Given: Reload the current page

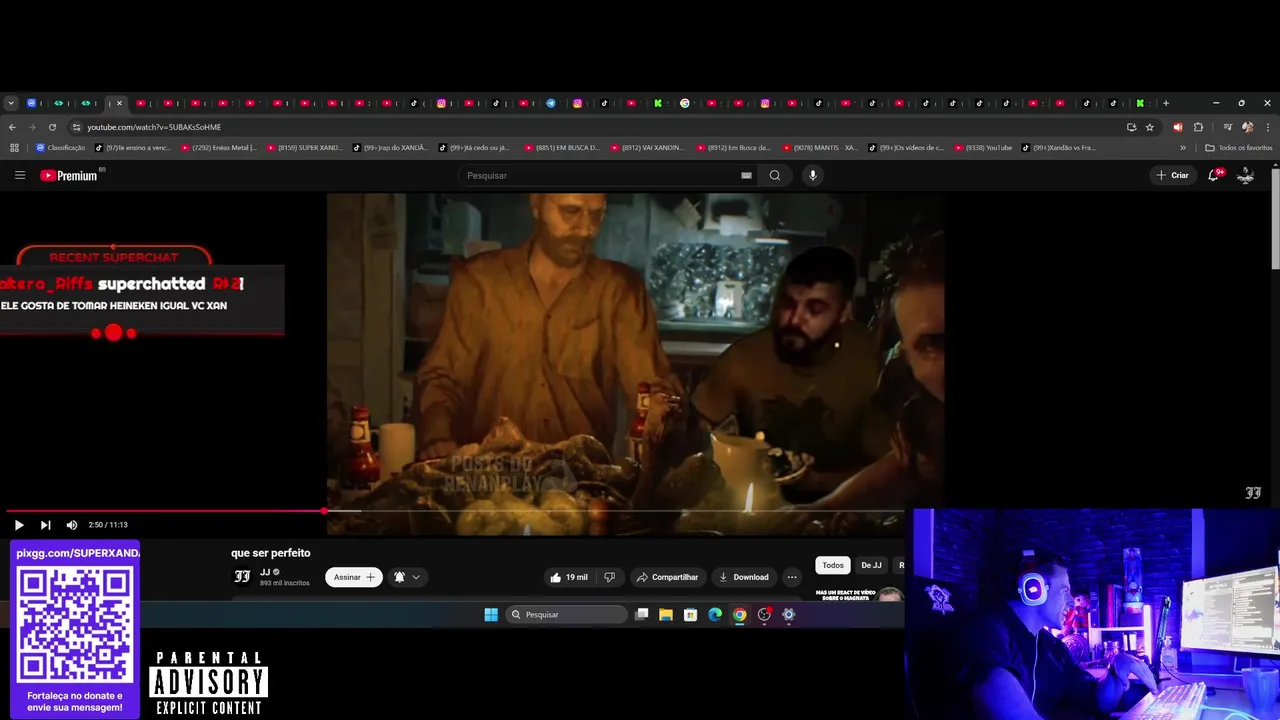Looking at the screenshot, I should (52, 127).
